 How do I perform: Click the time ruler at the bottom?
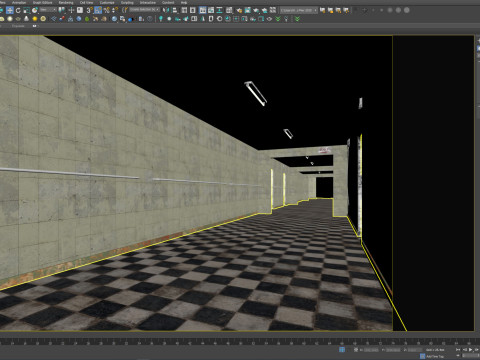[240, 341]
